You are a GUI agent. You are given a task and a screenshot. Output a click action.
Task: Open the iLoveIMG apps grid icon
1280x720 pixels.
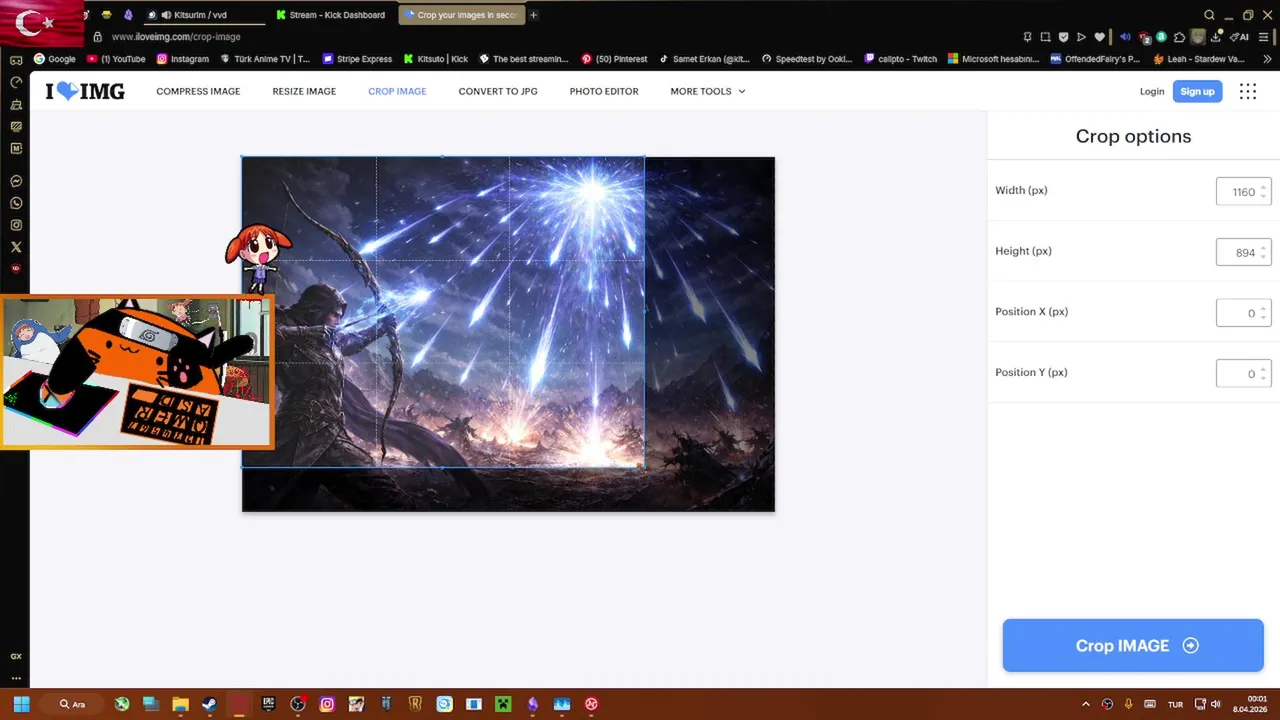tap(1247, 91)
